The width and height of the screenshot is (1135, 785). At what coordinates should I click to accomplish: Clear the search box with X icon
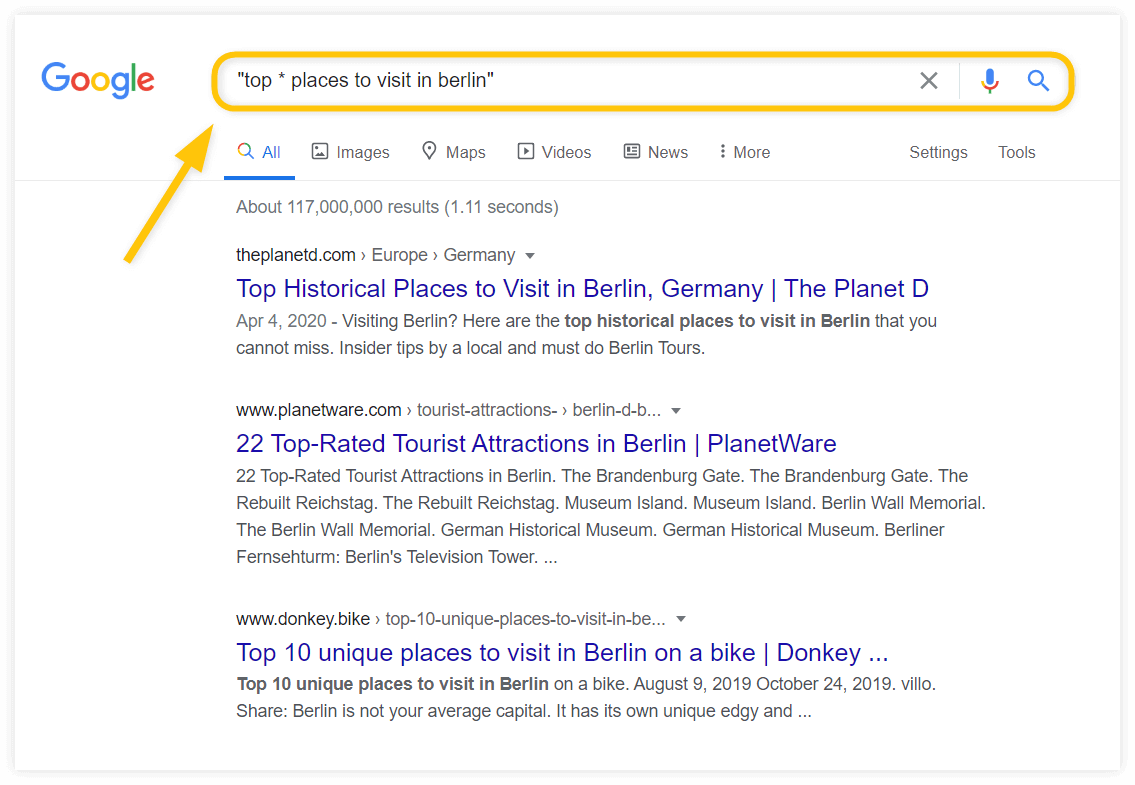point(929,80)
